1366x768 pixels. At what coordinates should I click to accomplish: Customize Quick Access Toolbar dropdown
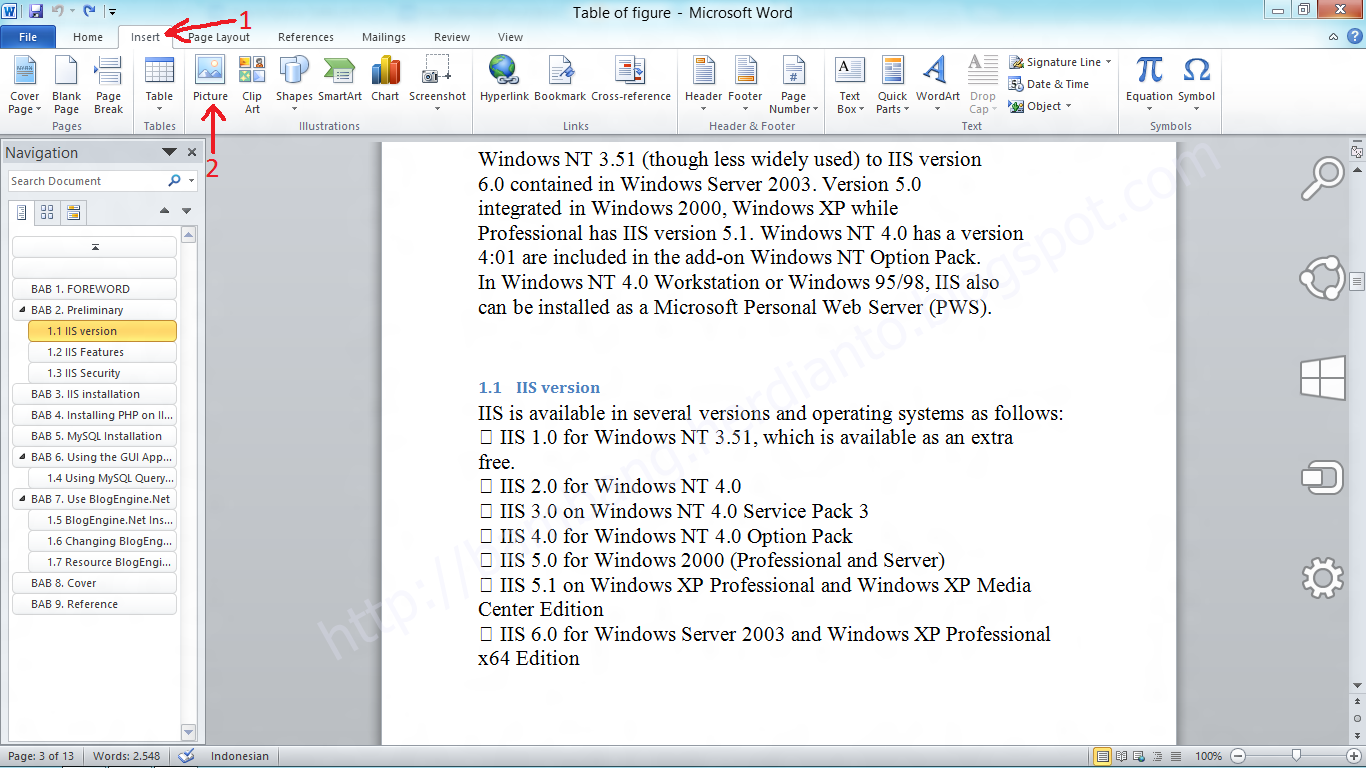(x=112, y=12)
